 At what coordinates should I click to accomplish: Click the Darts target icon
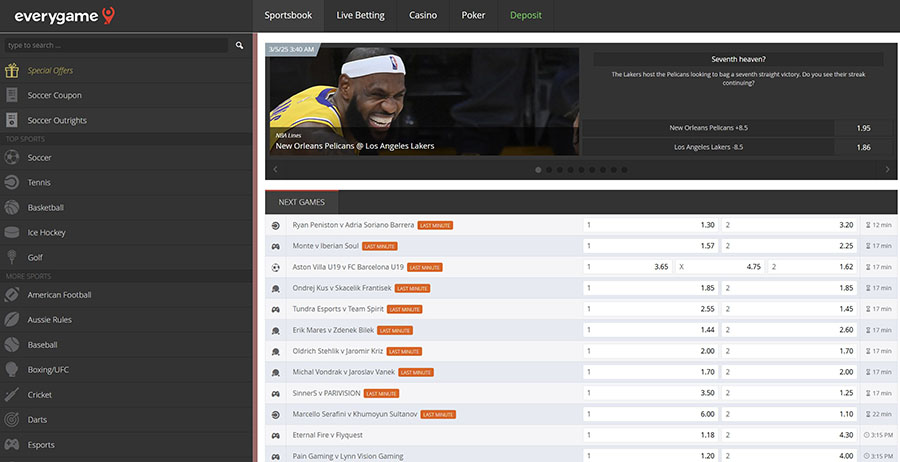coord(11,420)
